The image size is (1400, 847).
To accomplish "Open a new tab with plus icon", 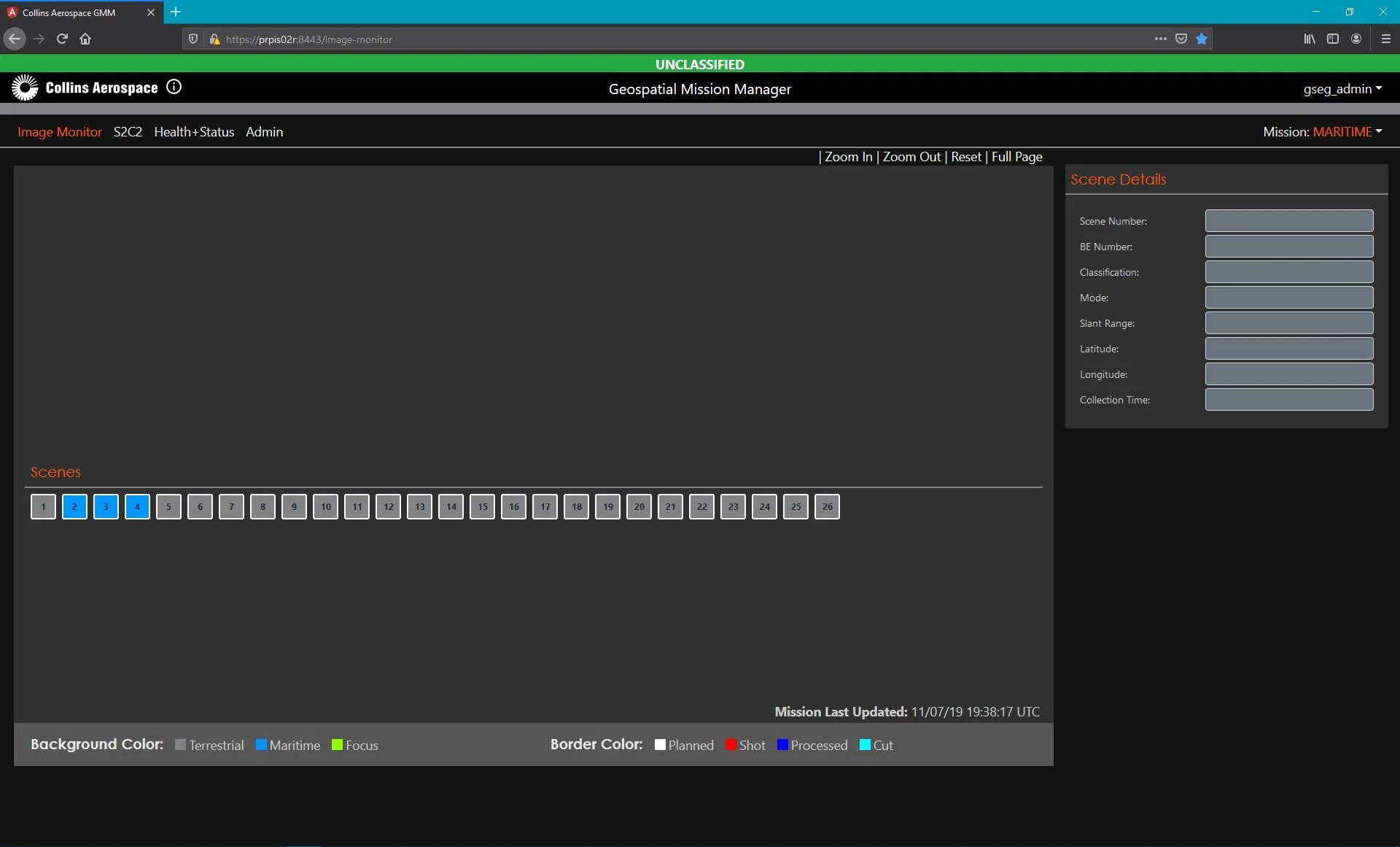I will 176,12.
